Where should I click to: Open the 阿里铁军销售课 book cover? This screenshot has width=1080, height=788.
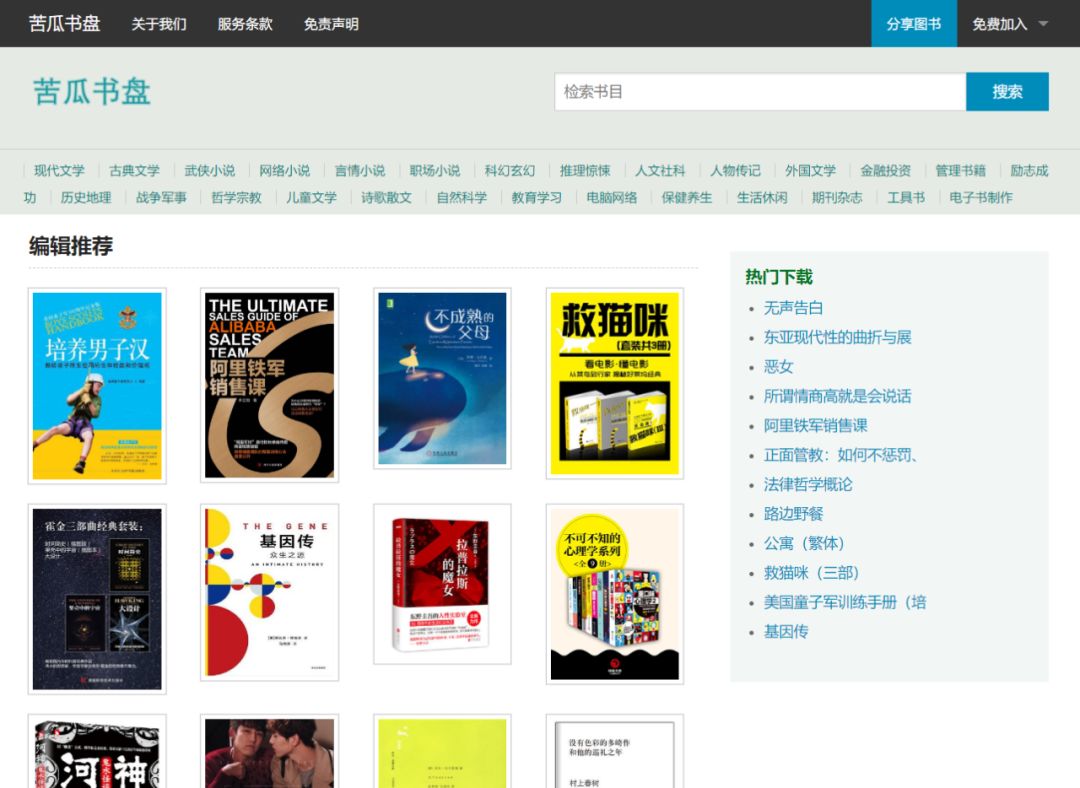coord(269,385)
